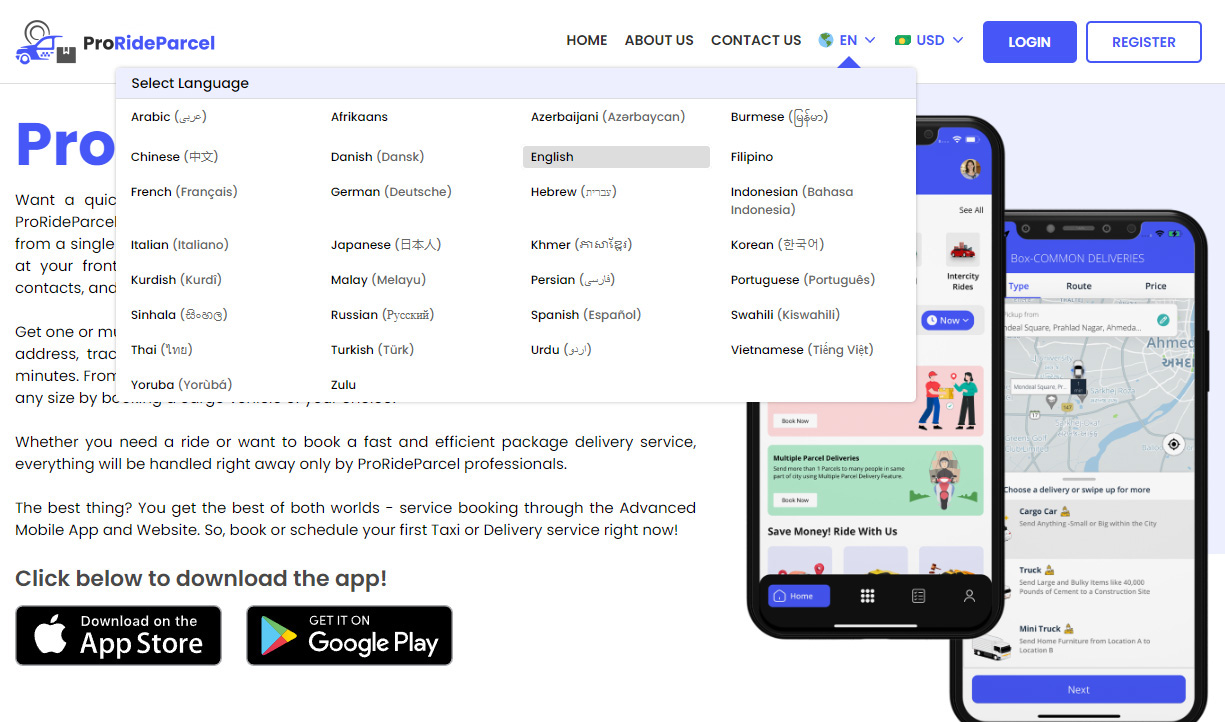Select the Price tab on phone screen

(x=1156, y=286)
